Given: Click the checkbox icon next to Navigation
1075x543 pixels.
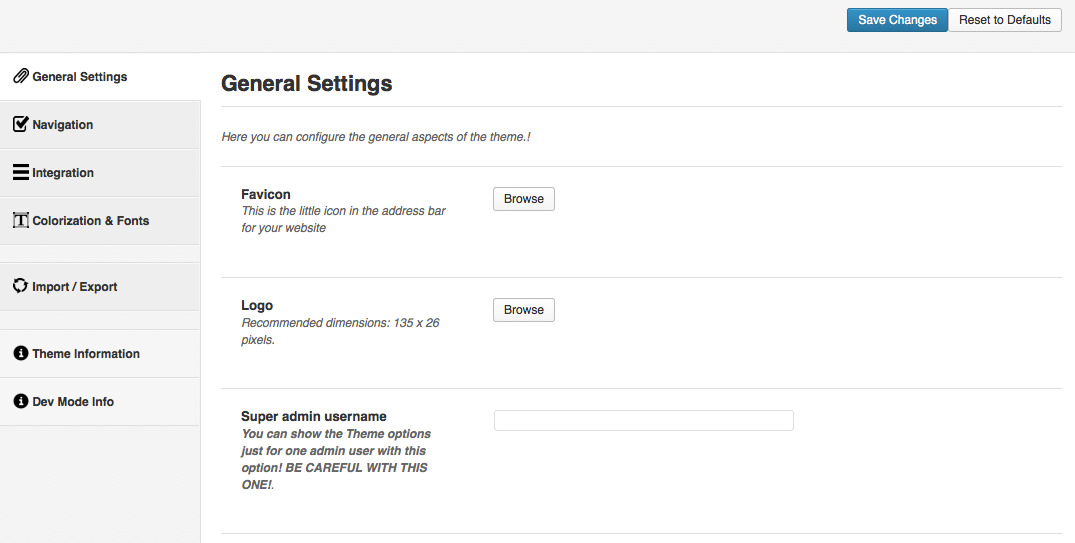Looking at the screenshot, I should [x=21, y=124].
